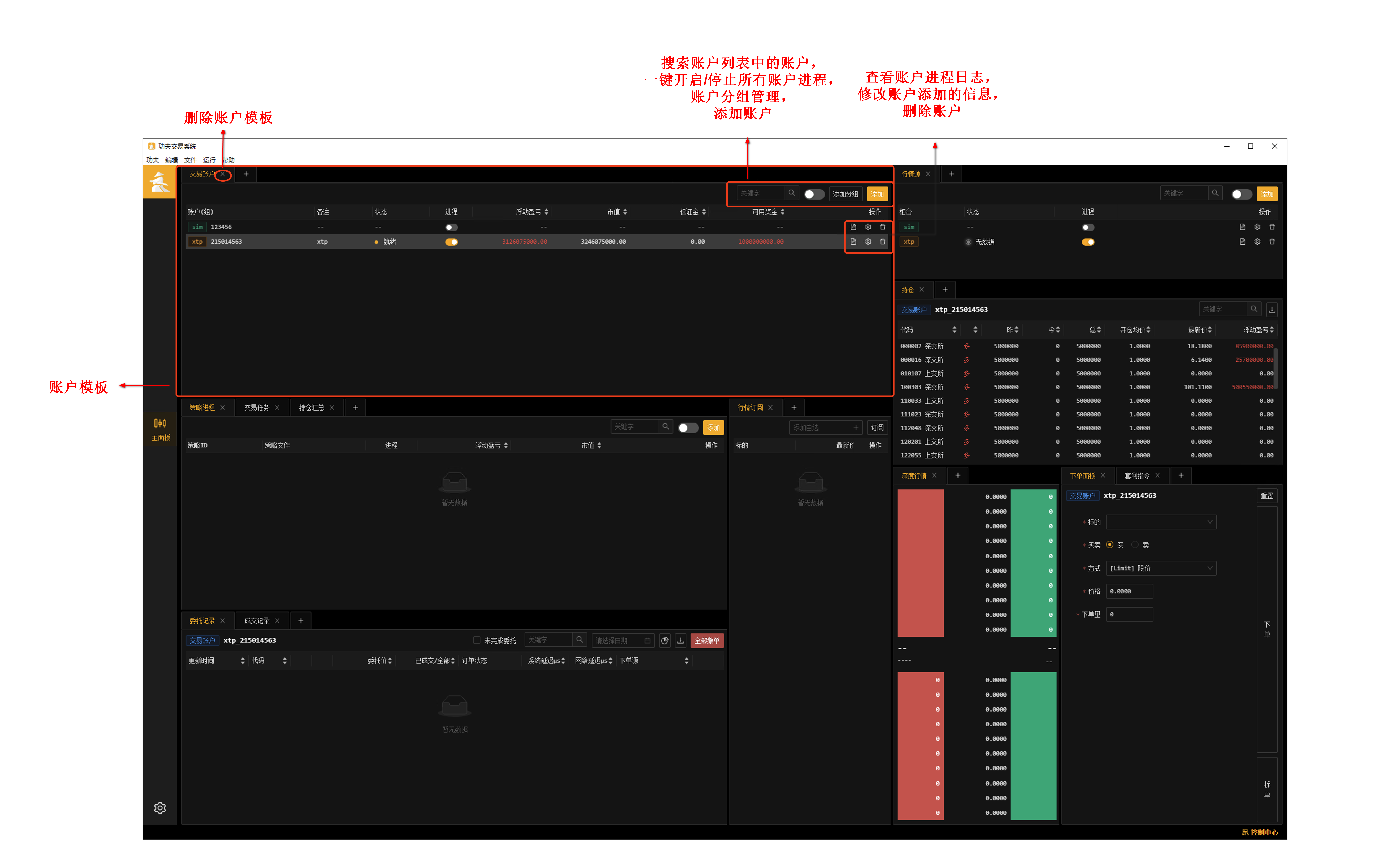Toggle all market source processes switch
Screen dimensions: 1383x868
(x=1242, y=195)
